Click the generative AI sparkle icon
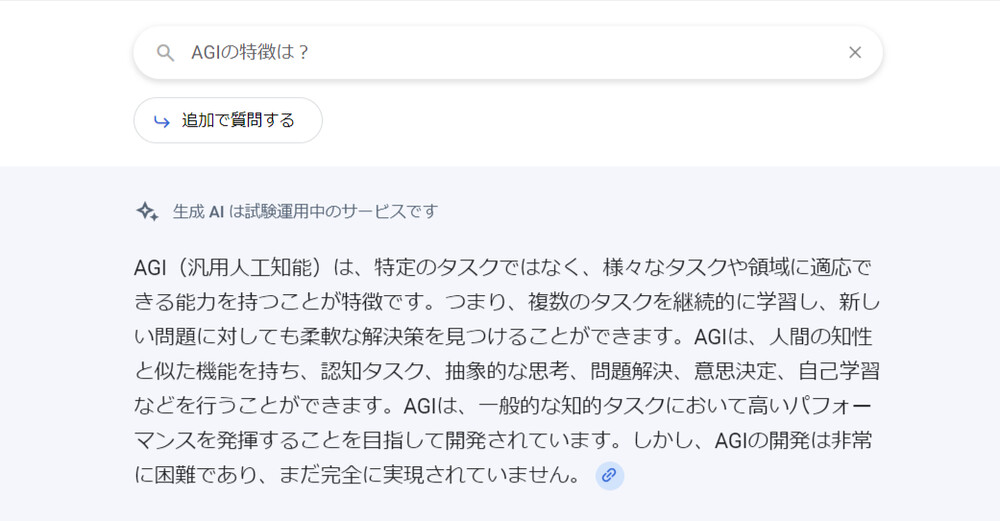This screenshot has width=1000, height=521. [x=147, y=211]
